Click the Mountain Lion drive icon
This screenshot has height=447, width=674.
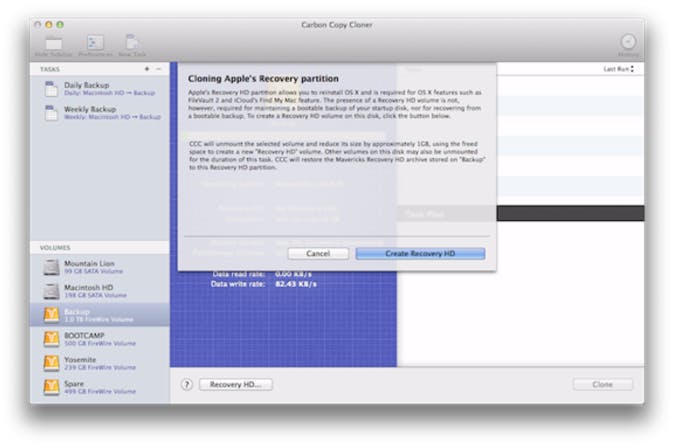[x=51, y=267]
